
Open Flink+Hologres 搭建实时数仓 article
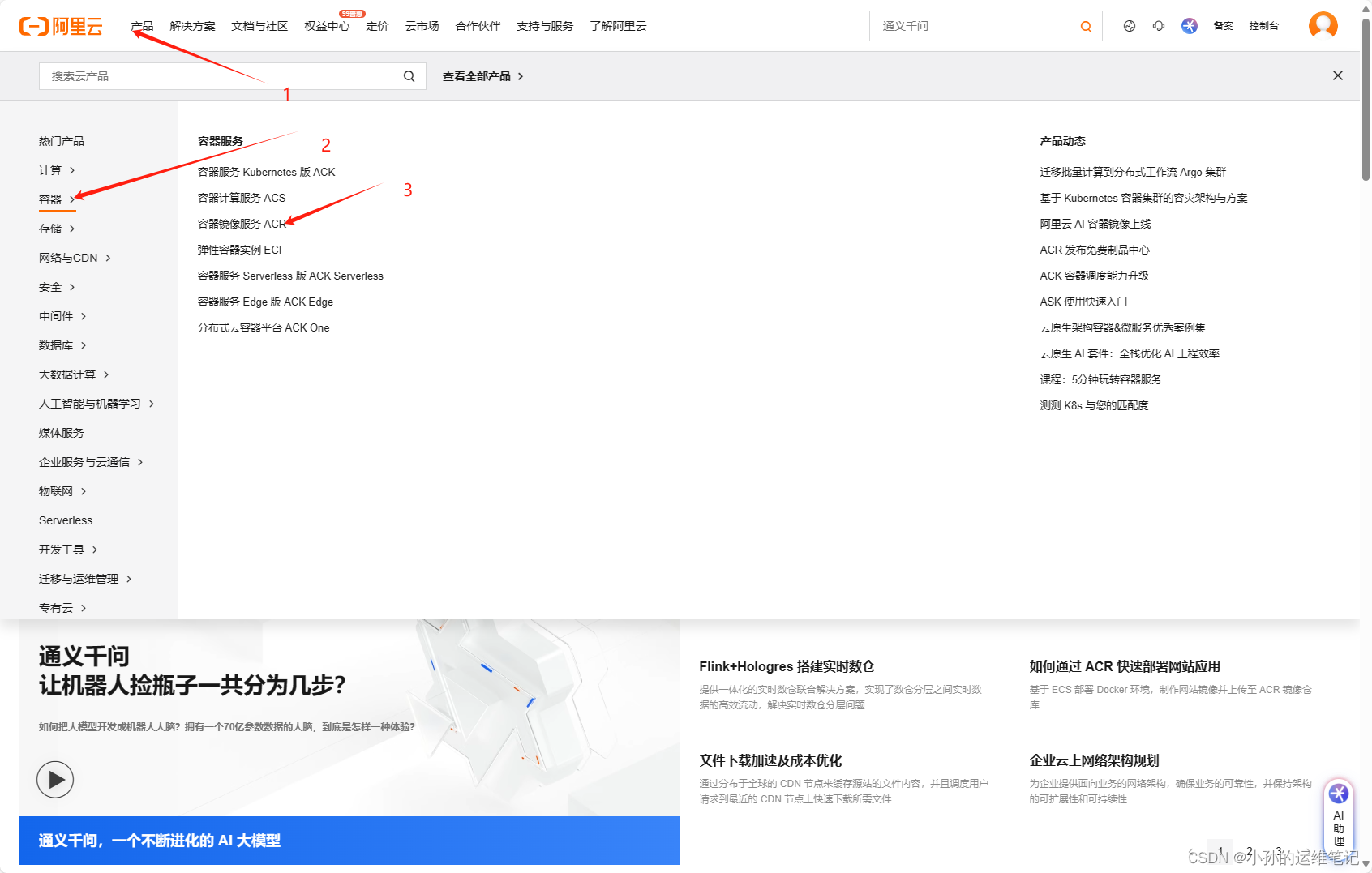[x=787, y=666]
